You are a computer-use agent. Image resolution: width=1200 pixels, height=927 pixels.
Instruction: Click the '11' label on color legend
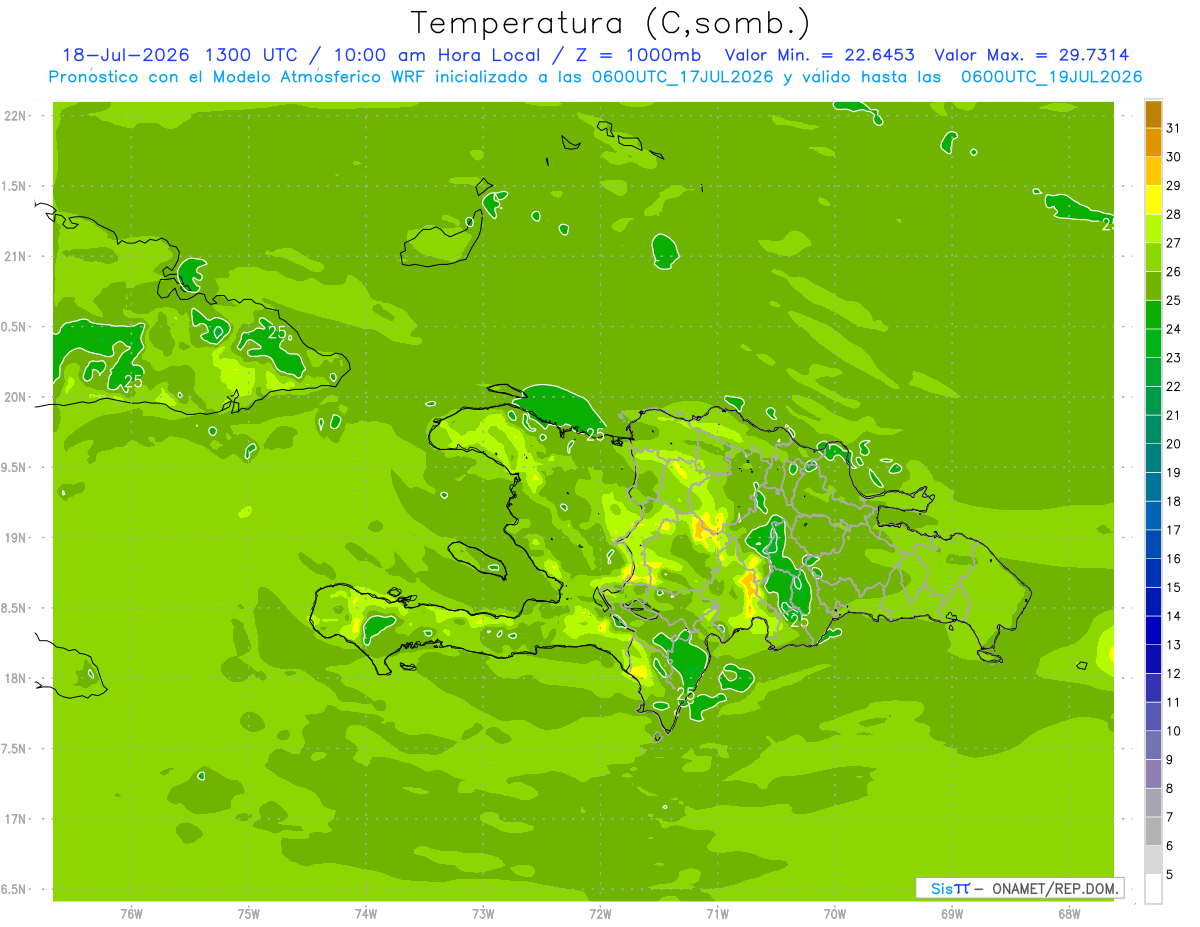click(x=1173, y=702)
